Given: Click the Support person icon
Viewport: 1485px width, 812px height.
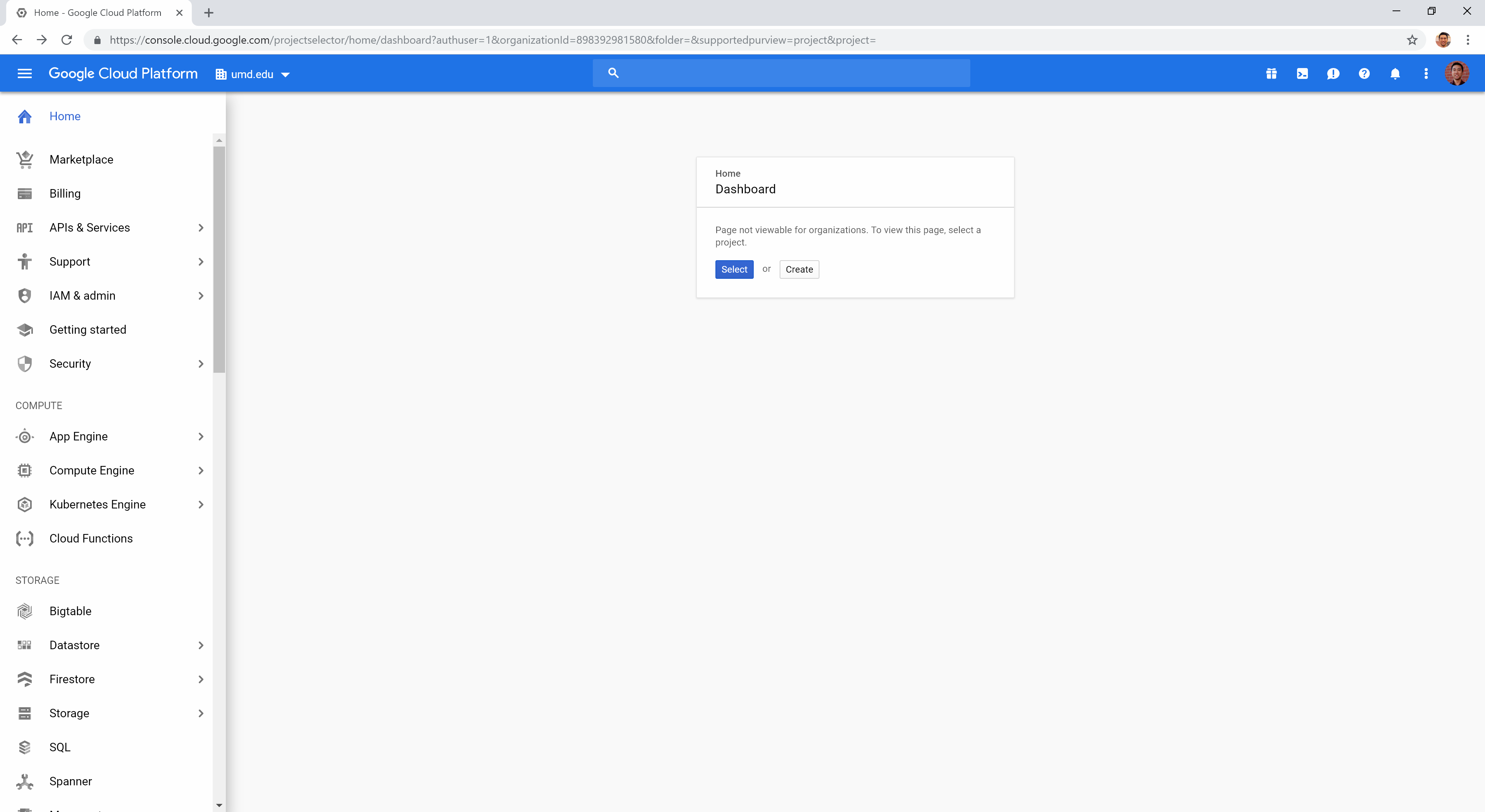Looking at the screenshot, I should (24, 262).
